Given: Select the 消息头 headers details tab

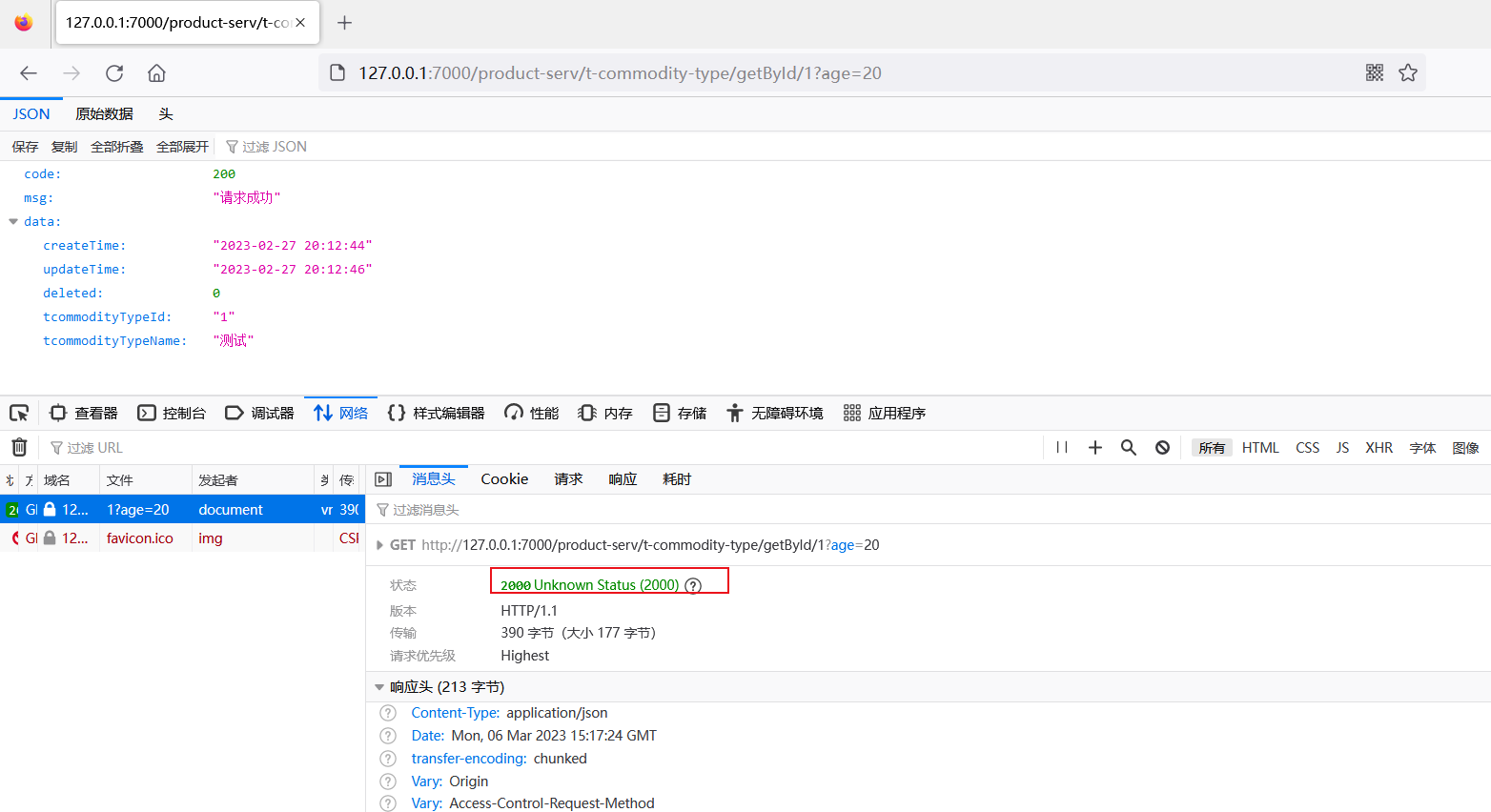Looking at the screenshot, I should coord(433,479).
